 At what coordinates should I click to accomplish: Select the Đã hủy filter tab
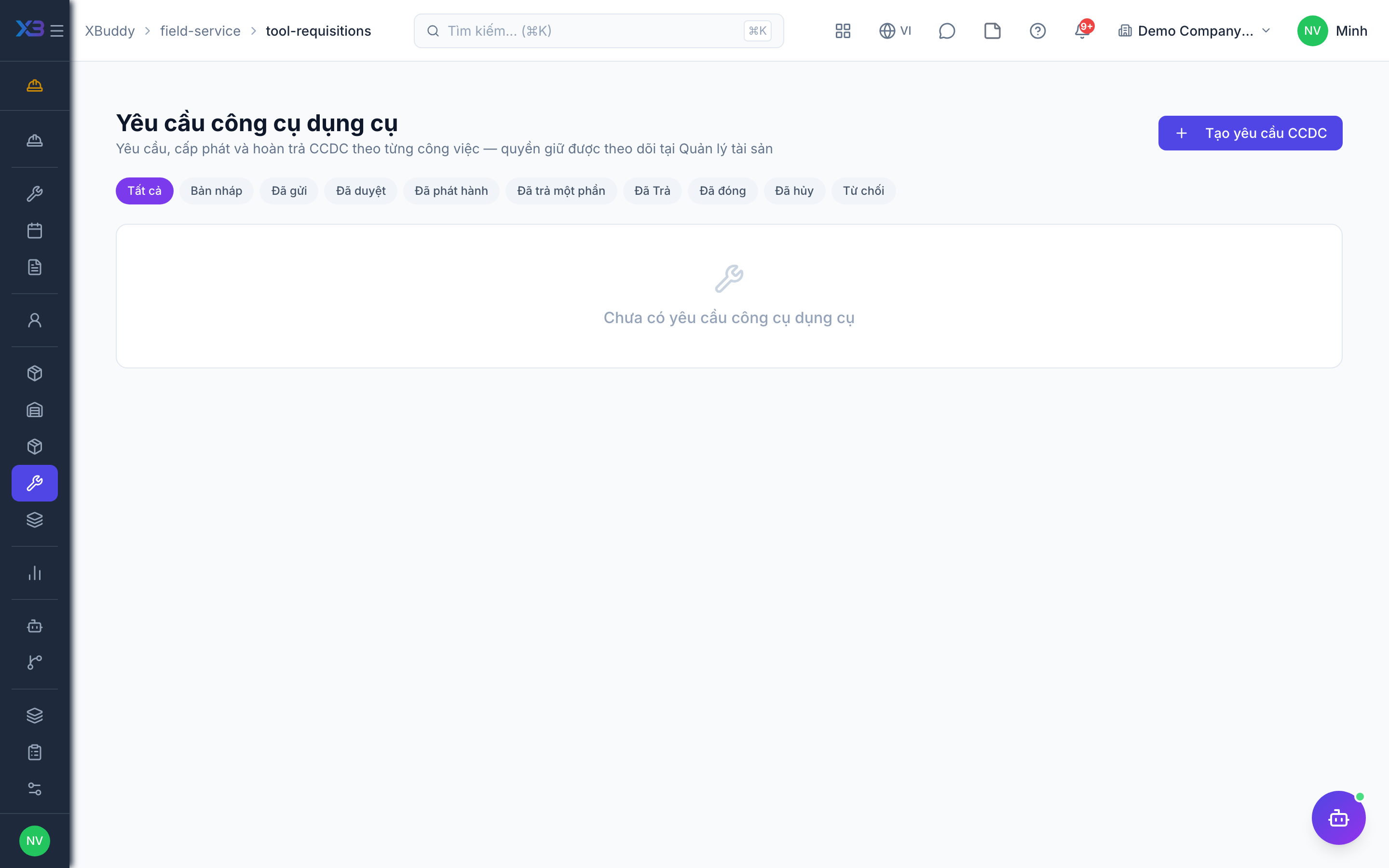(794, 190)
